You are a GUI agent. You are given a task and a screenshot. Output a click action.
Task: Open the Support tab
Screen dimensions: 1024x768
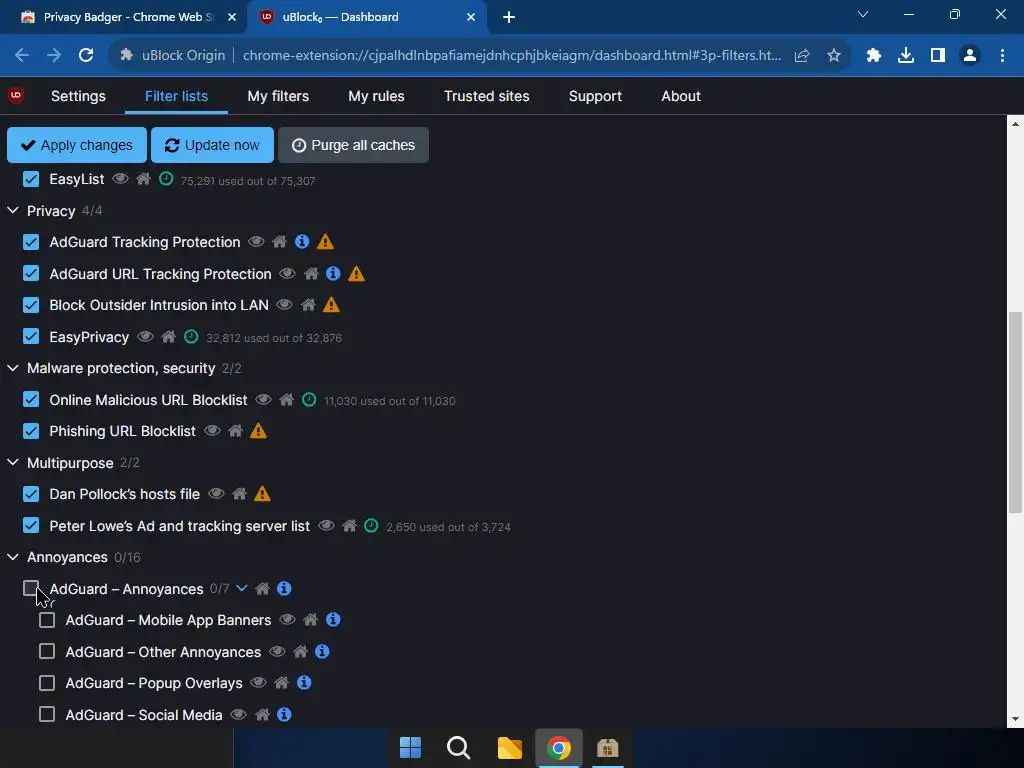595,96
